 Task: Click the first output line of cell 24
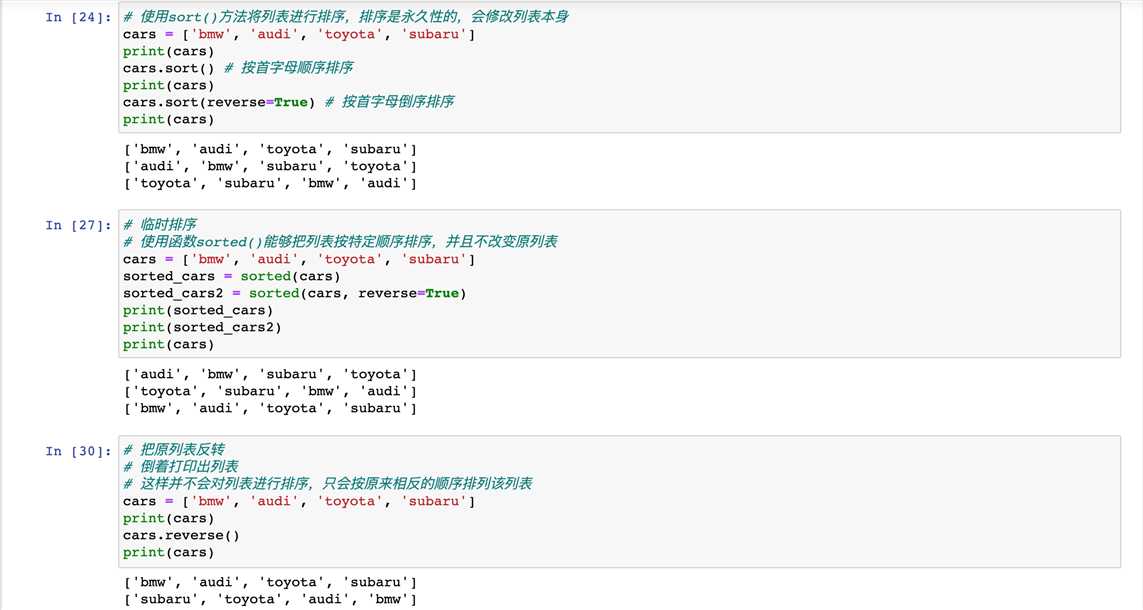coord(269,149)
